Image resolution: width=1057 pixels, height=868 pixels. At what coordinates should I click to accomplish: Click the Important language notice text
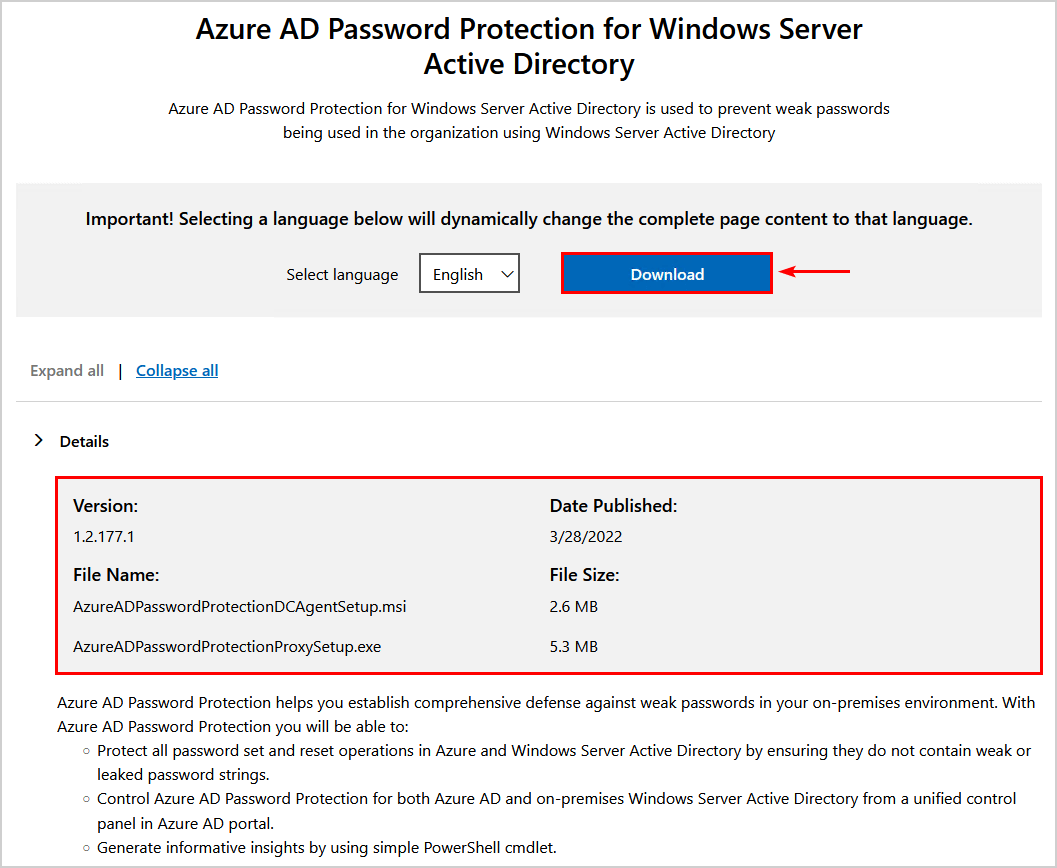529,219
